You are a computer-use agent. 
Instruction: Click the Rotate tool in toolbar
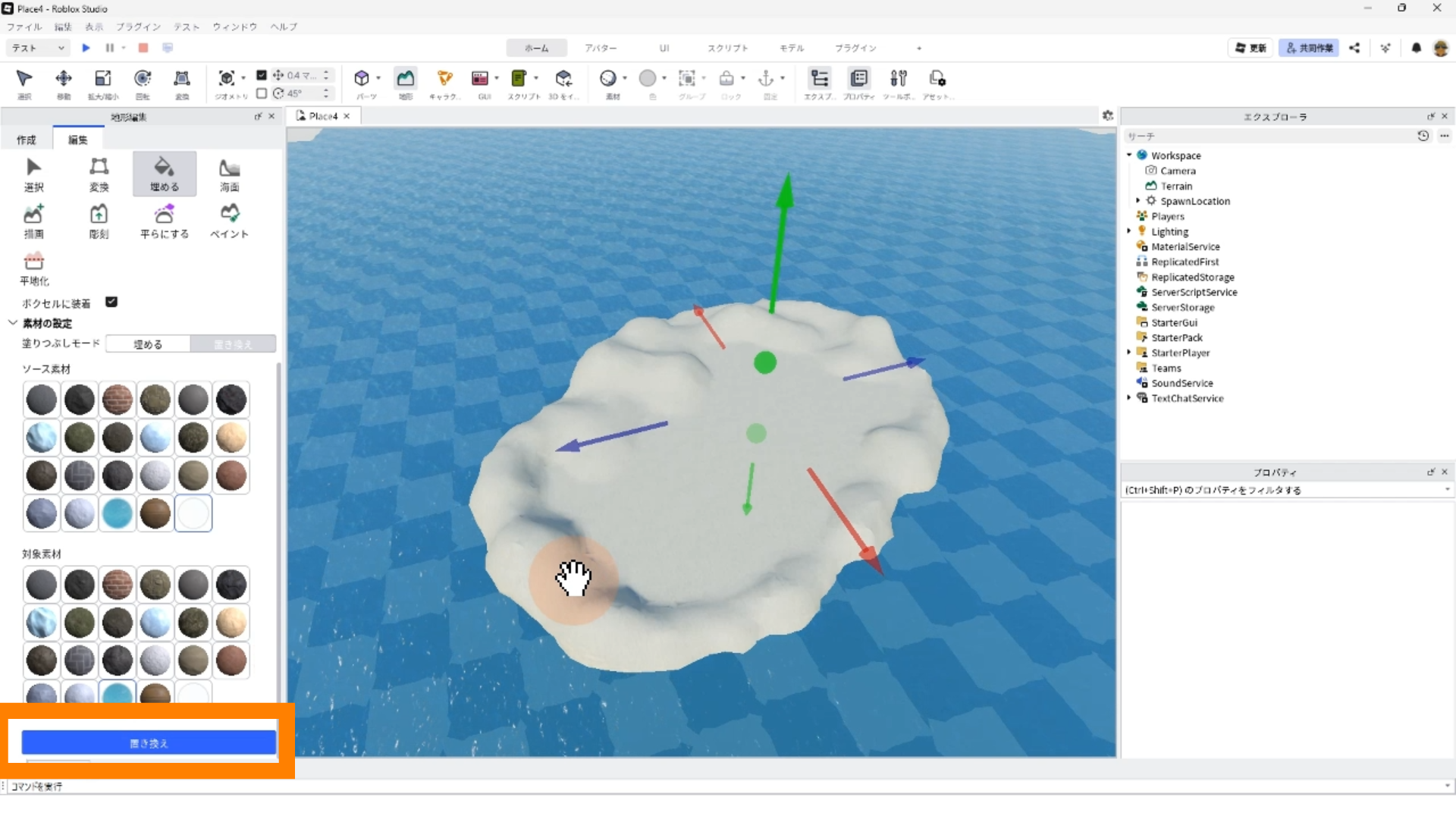tap(143, 79)
